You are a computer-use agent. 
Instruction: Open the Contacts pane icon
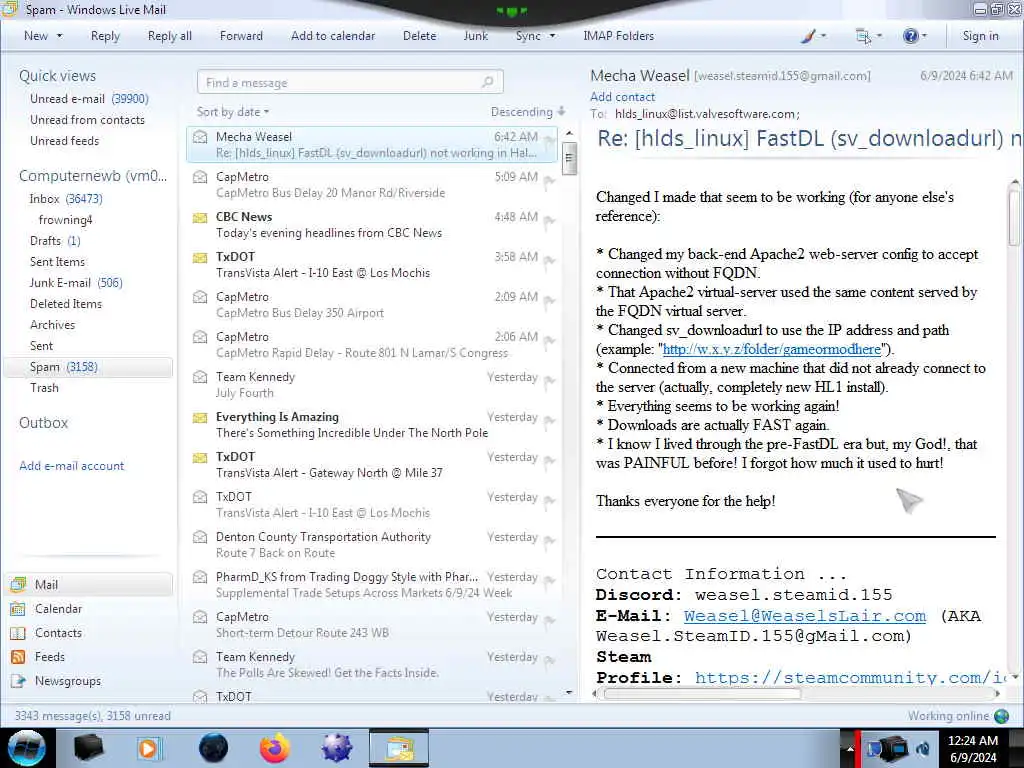coord(18,633)
